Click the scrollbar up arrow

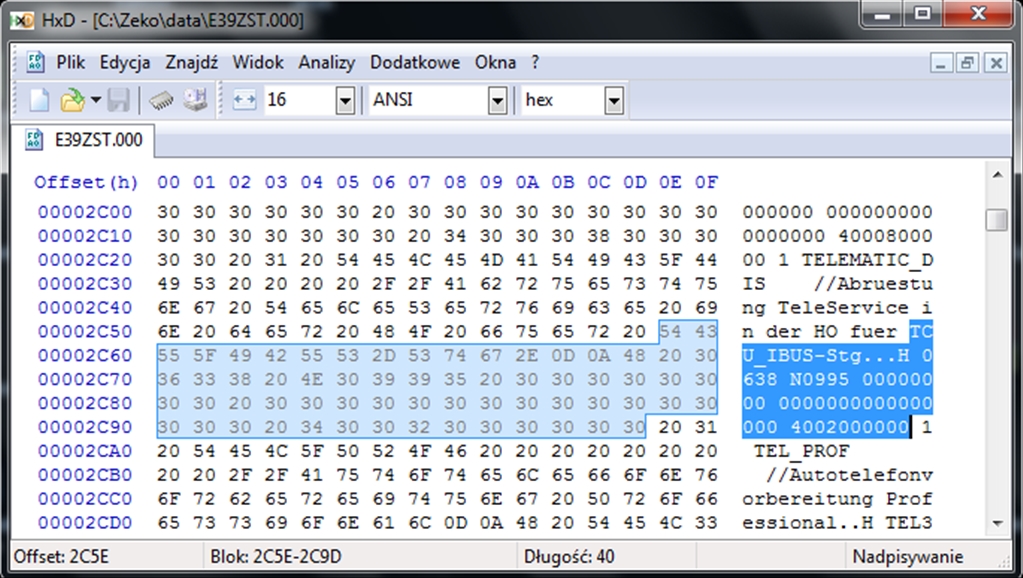click(x=997, y=175)
